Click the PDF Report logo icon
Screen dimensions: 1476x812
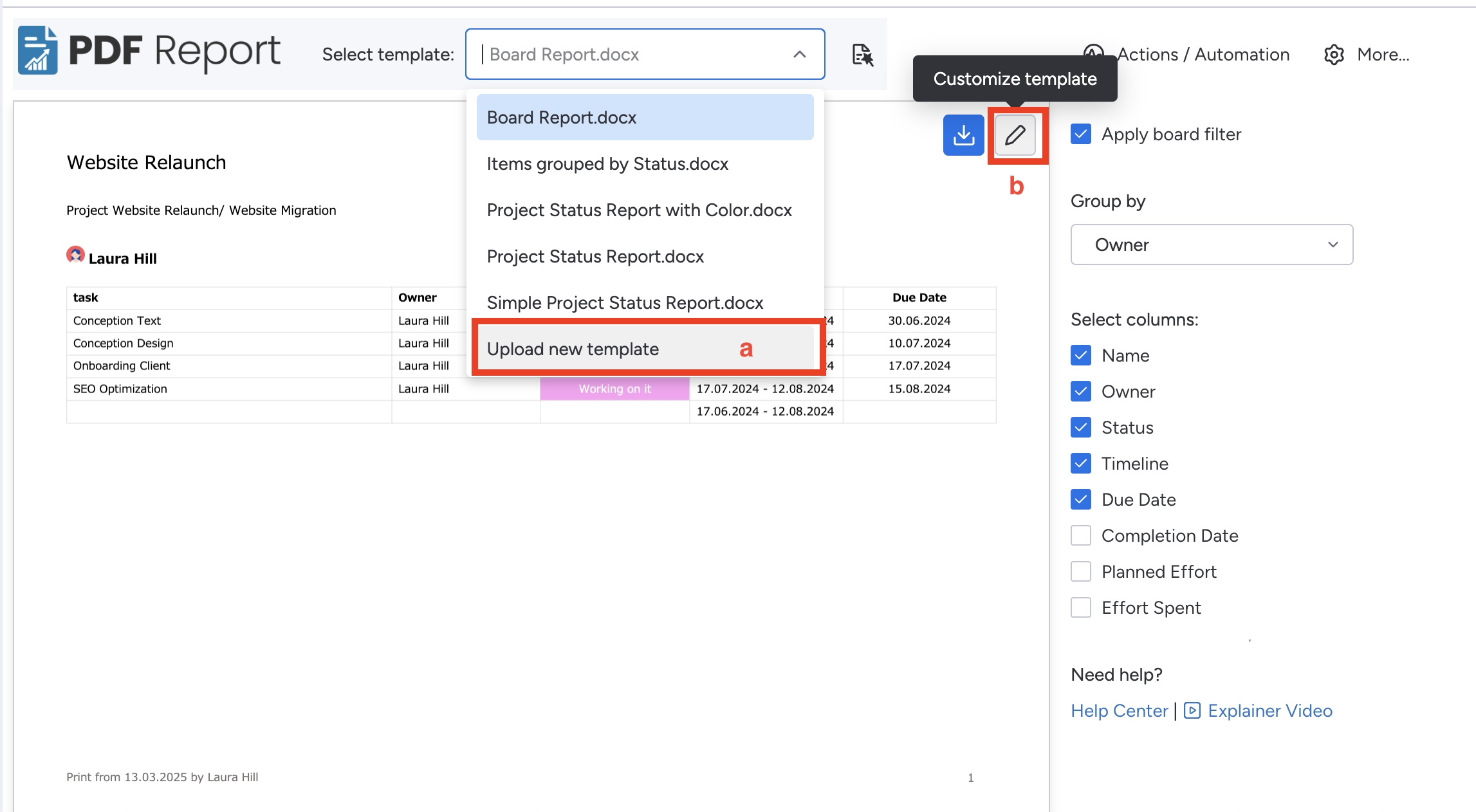(37, 51)
